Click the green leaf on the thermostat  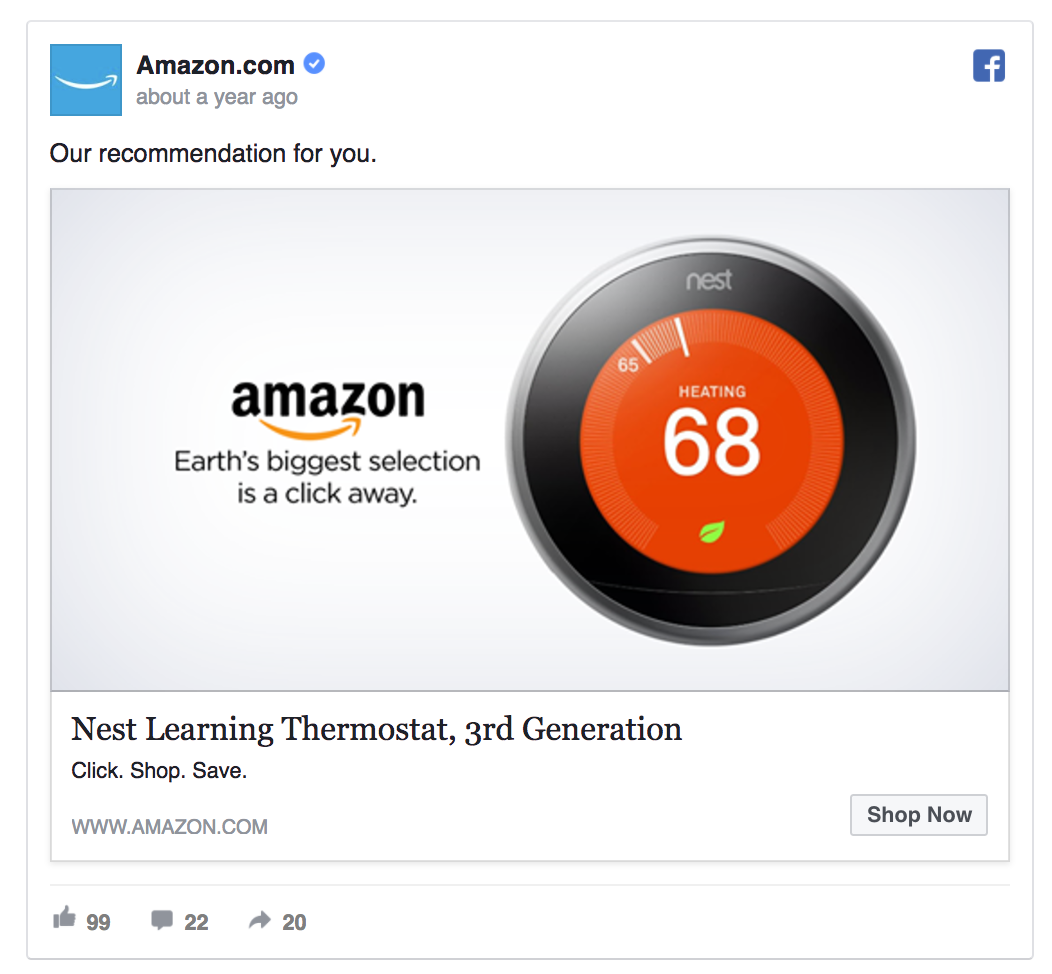click(x=712, y=531)
